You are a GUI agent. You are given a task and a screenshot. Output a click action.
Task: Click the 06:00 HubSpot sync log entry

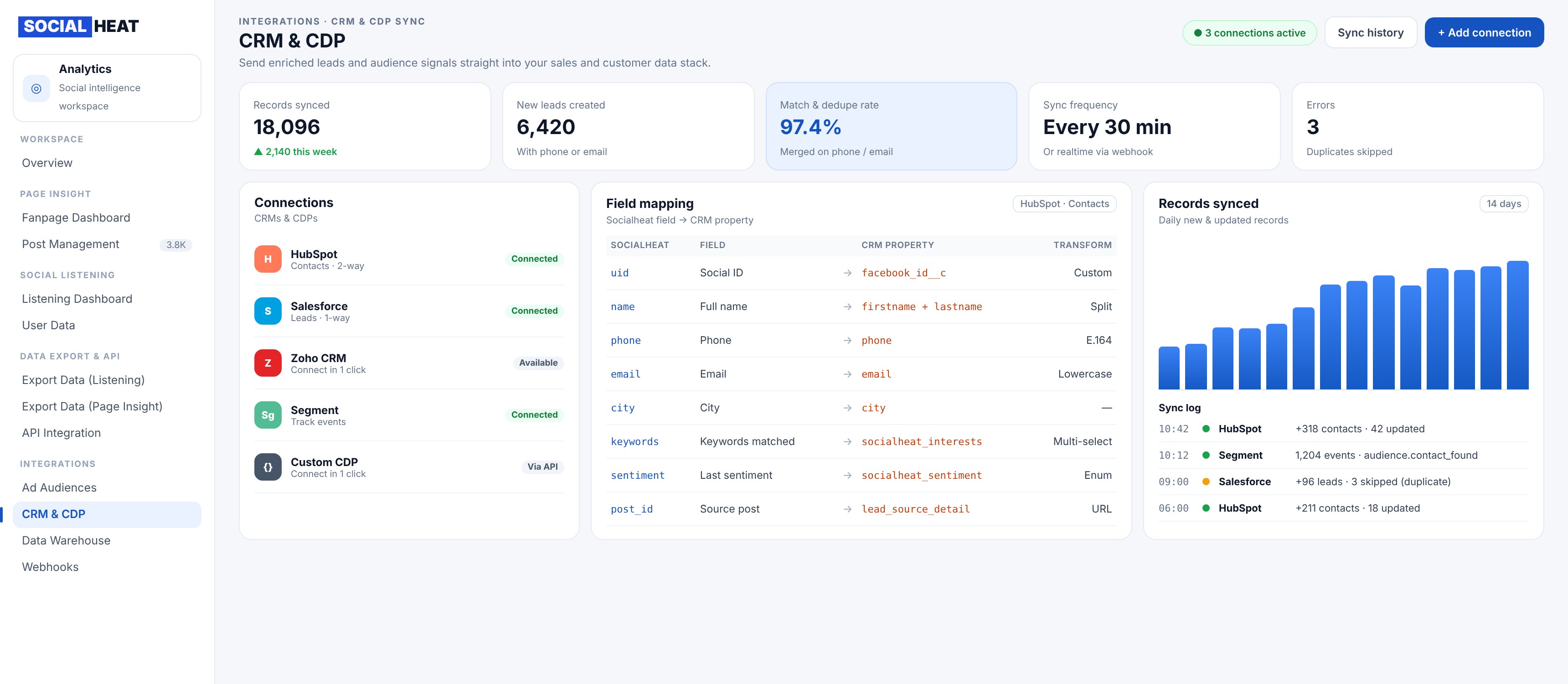click(x=1343, y=508)
